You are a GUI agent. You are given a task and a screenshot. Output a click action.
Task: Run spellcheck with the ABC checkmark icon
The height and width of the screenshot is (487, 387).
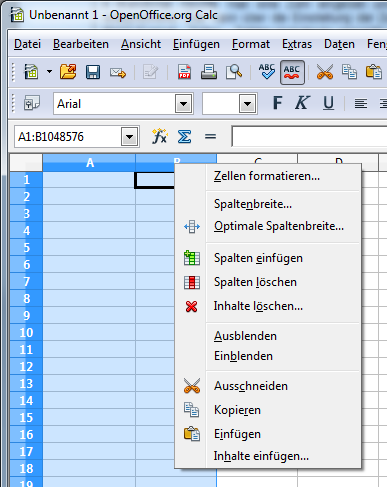(267, 72)
